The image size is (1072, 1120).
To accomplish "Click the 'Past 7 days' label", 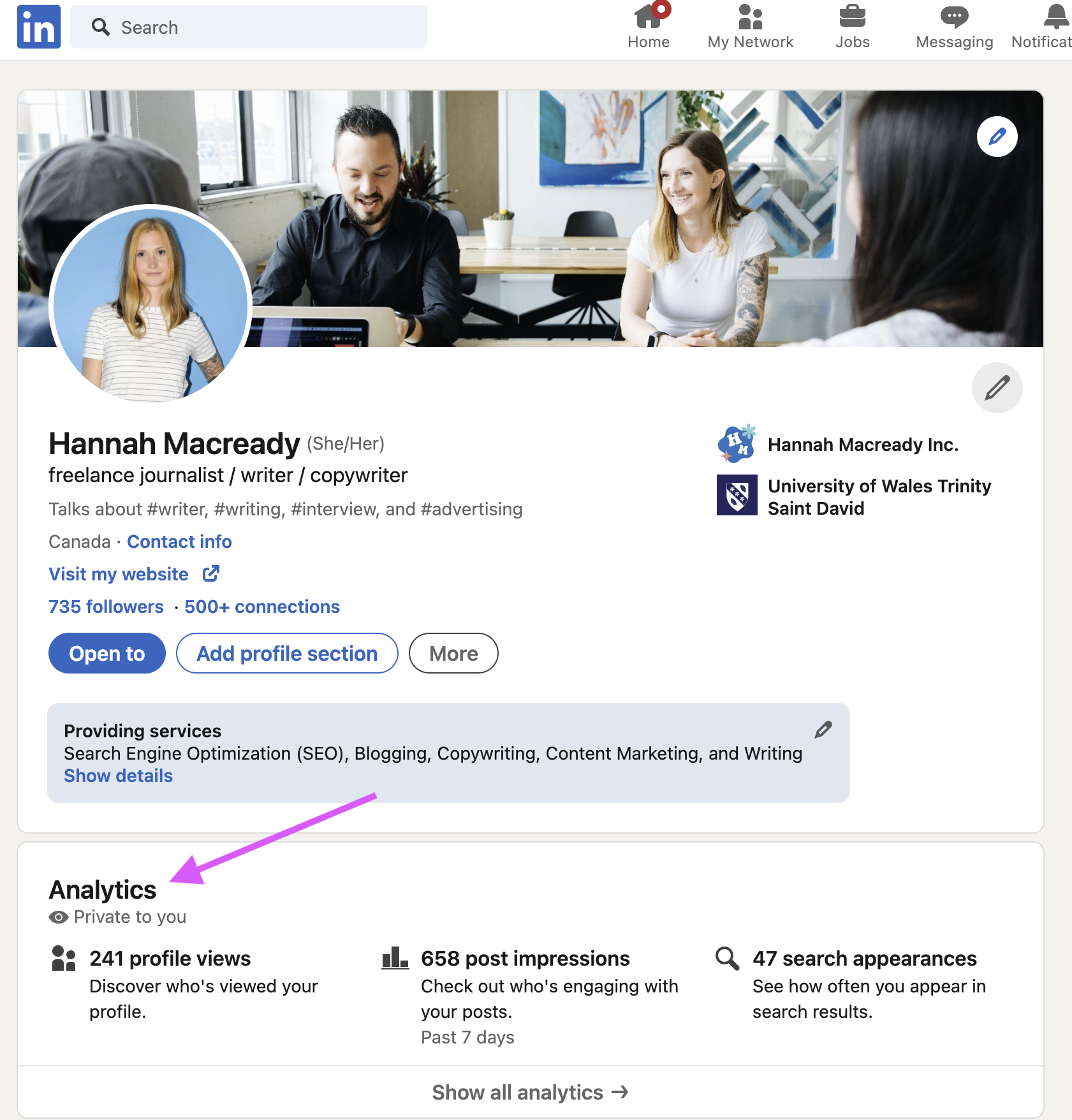I will (467, 1037).
